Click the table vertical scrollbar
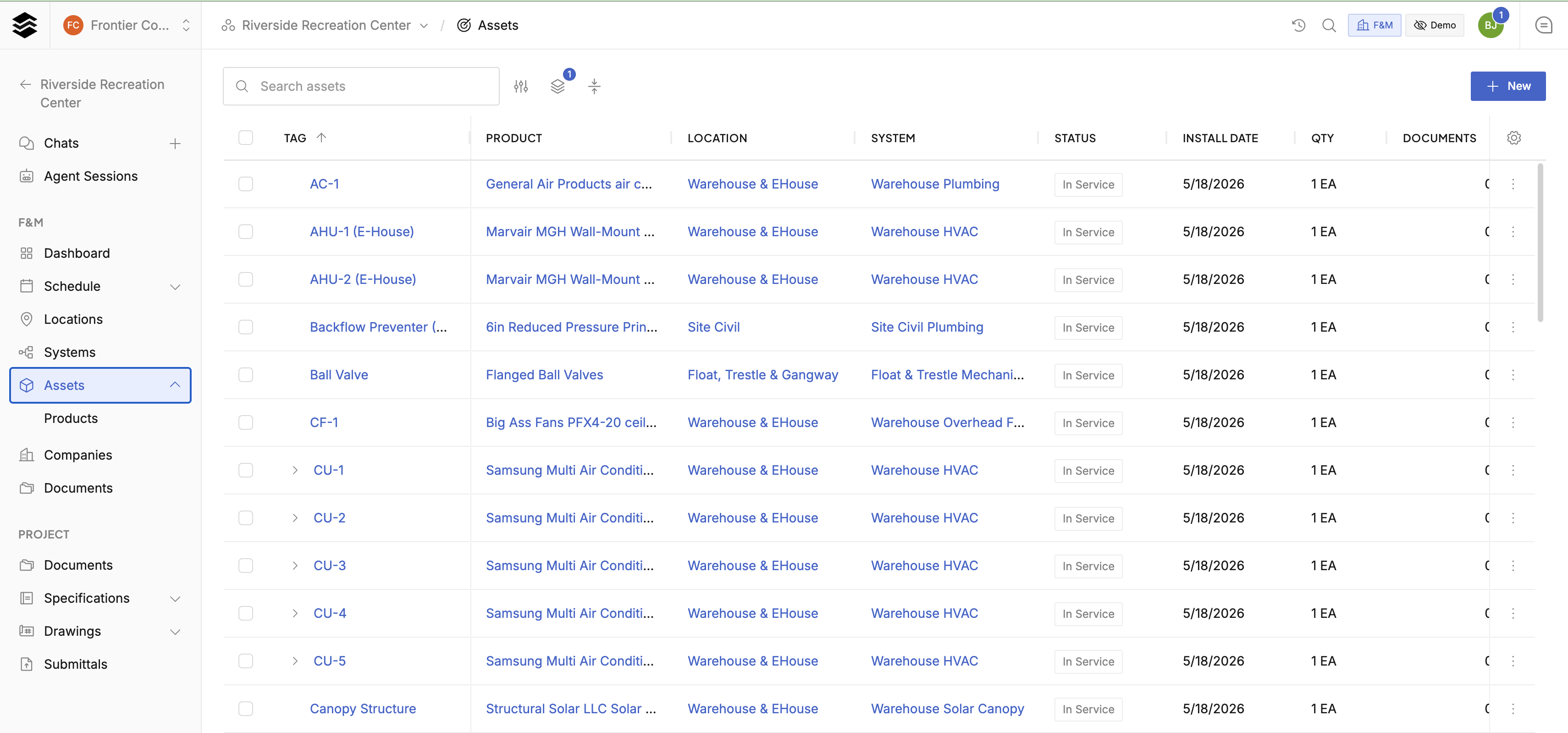 point(1540,242)
